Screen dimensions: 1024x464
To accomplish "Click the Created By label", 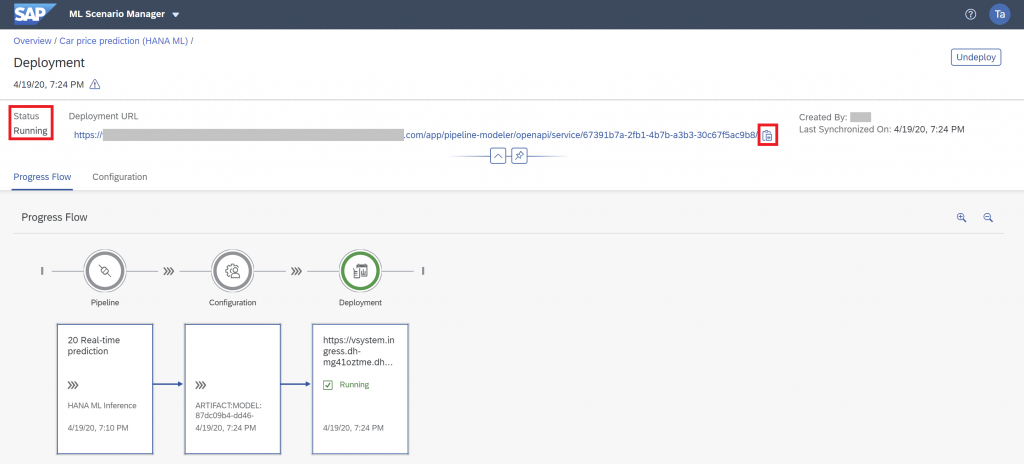I will coord(823,117).
